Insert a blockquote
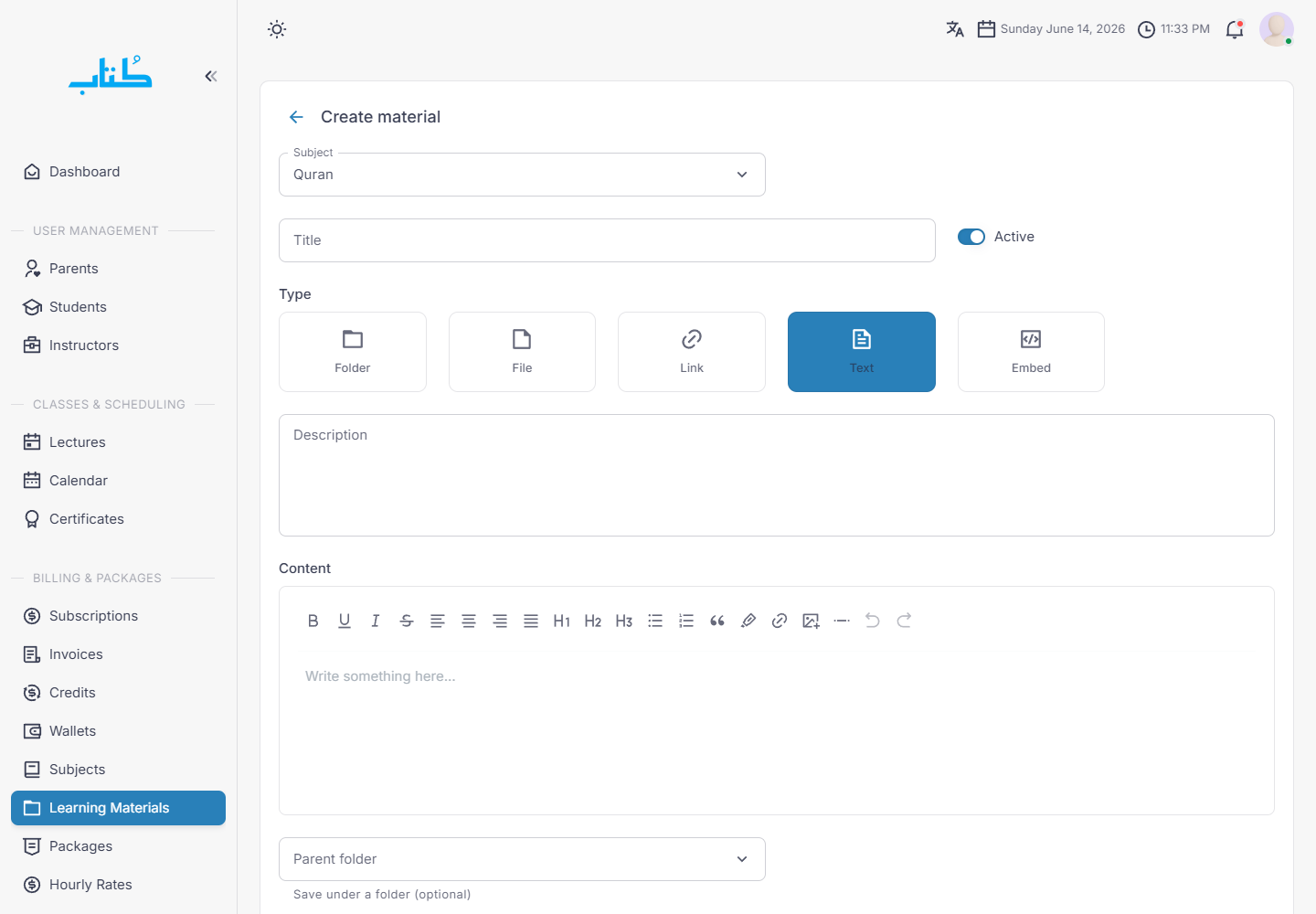The width and height of the screenshot is (1316, 914). pos(717,621)
